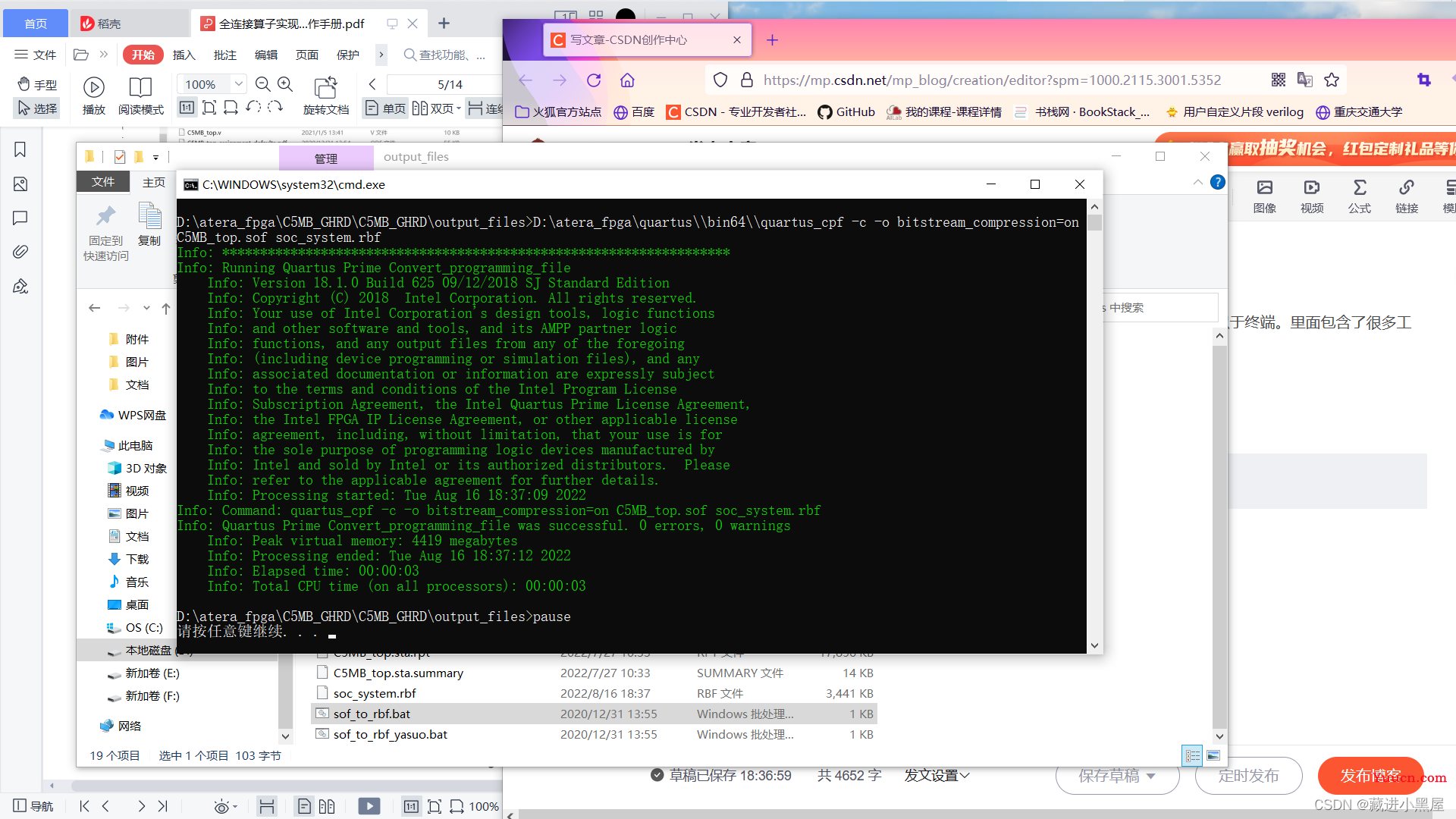Open the GitHub bookmark
The image size is (1456, 819).
click(846, 111)
